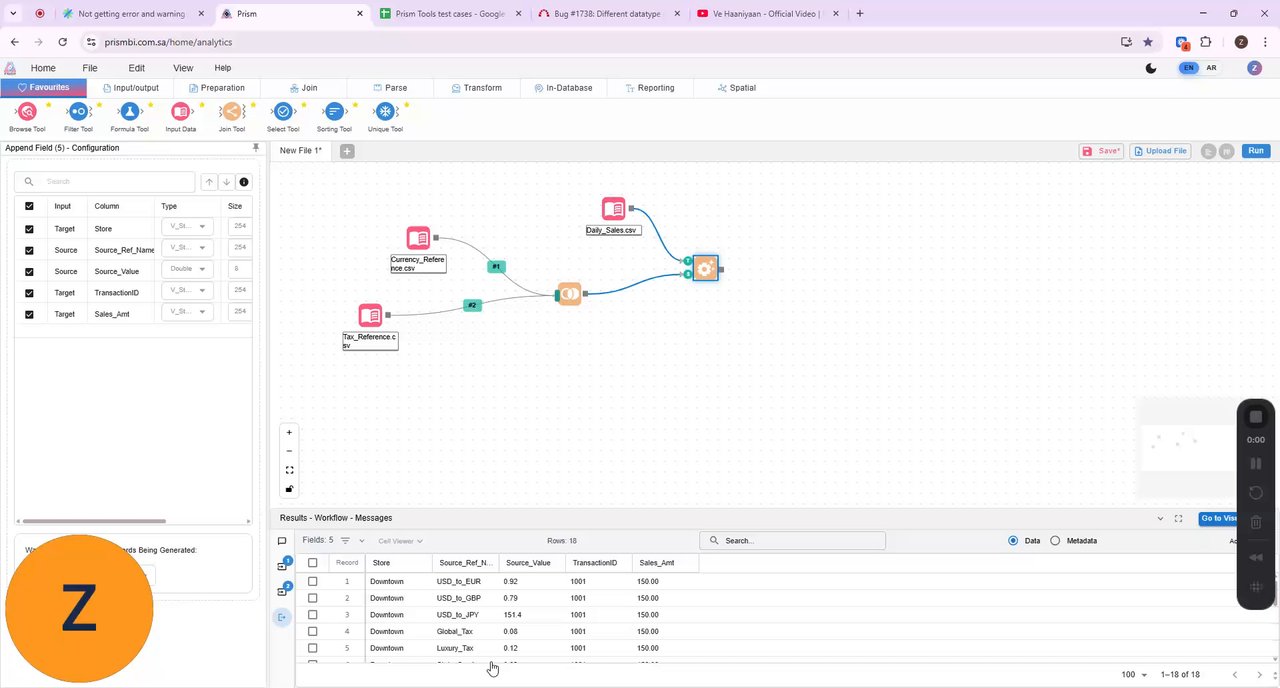1280x688 pixels.
Task: Select the Sorting Tool icon
Action: (x=334, y=112)
